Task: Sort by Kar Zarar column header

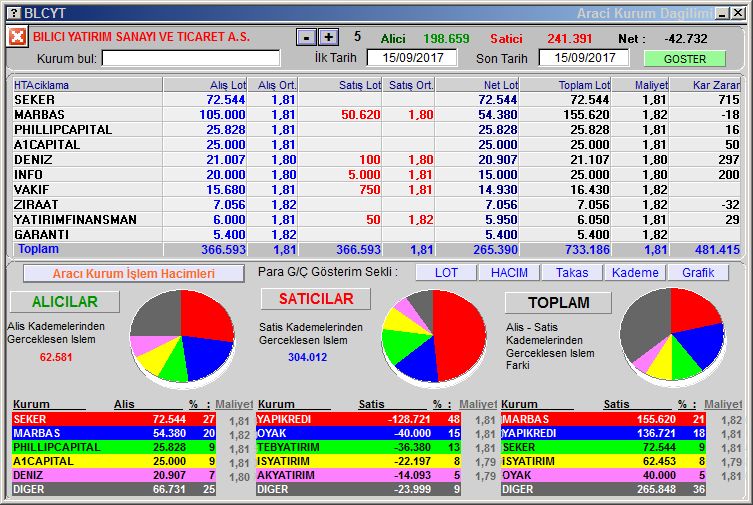Action: [705, 85]
